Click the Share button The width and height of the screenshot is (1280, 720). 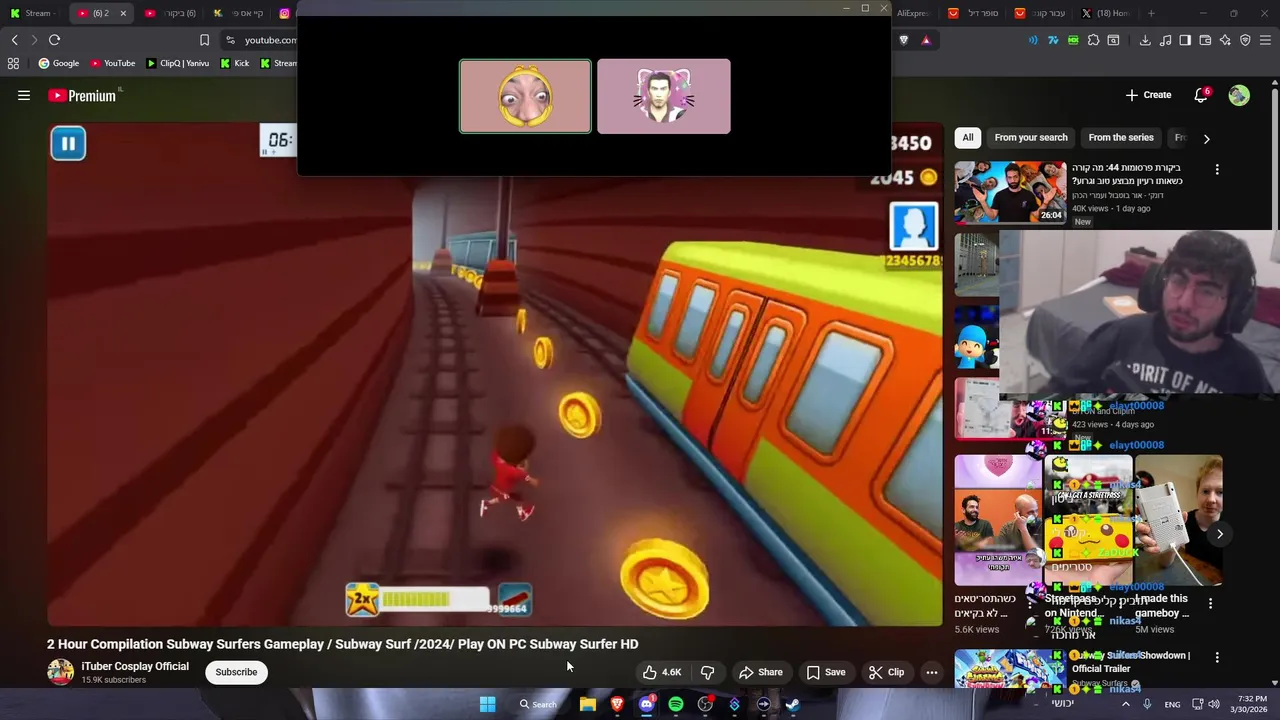[760, 672]
